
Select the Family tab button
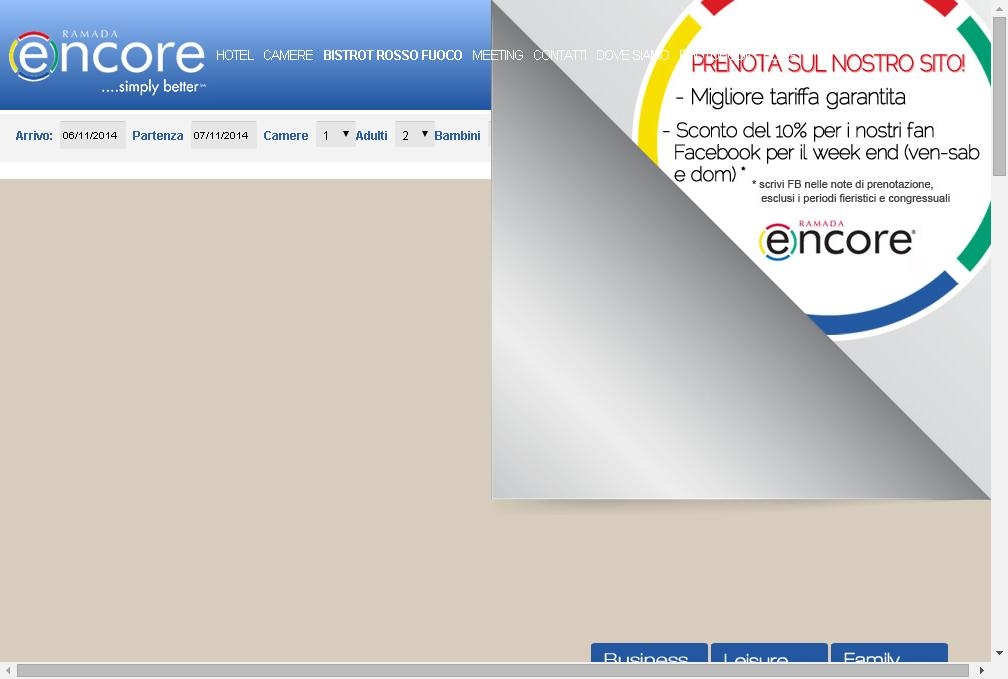point(890,652)
